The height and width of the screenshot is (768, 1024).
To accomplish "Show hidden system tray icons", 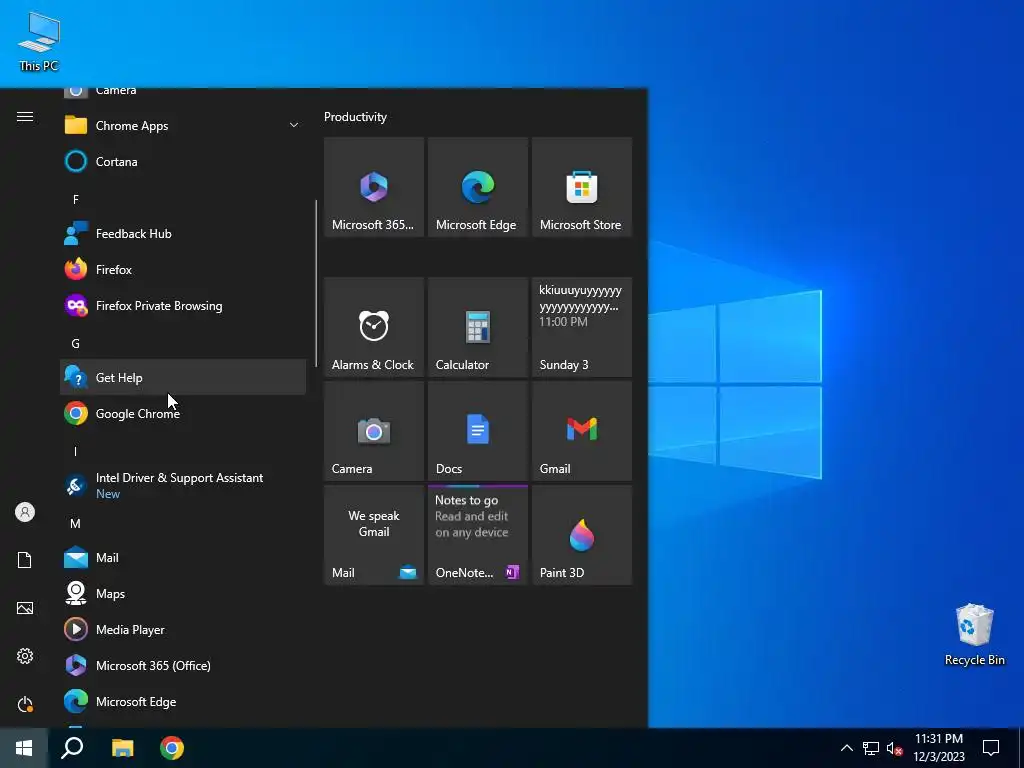I will pyautogui.click(x=846, y=748).
